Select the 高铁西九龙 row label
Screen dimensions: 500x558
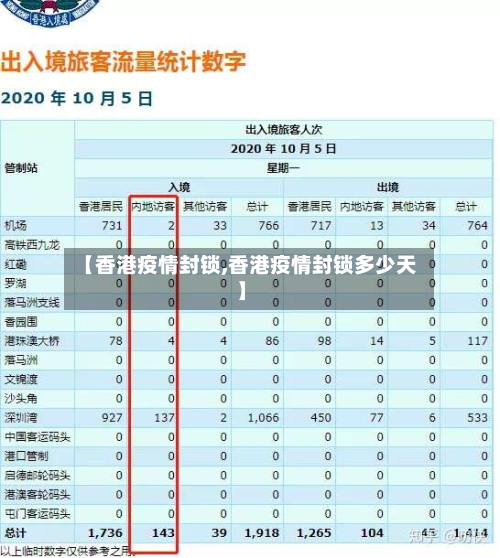[x=32, y=245]
